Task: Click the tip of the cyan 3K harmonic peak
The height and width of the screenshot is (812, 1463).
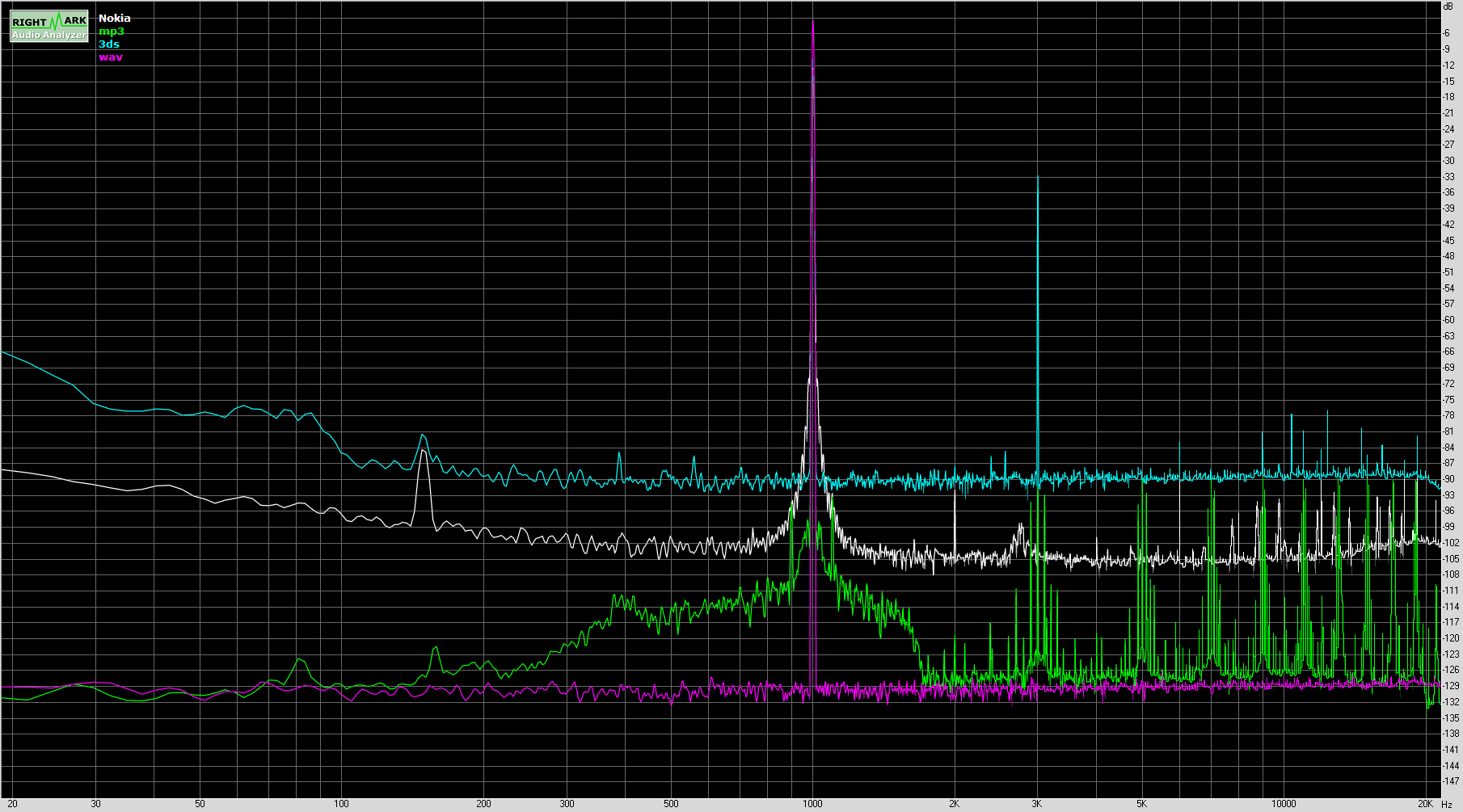Action: click(x=1038, y=178)
